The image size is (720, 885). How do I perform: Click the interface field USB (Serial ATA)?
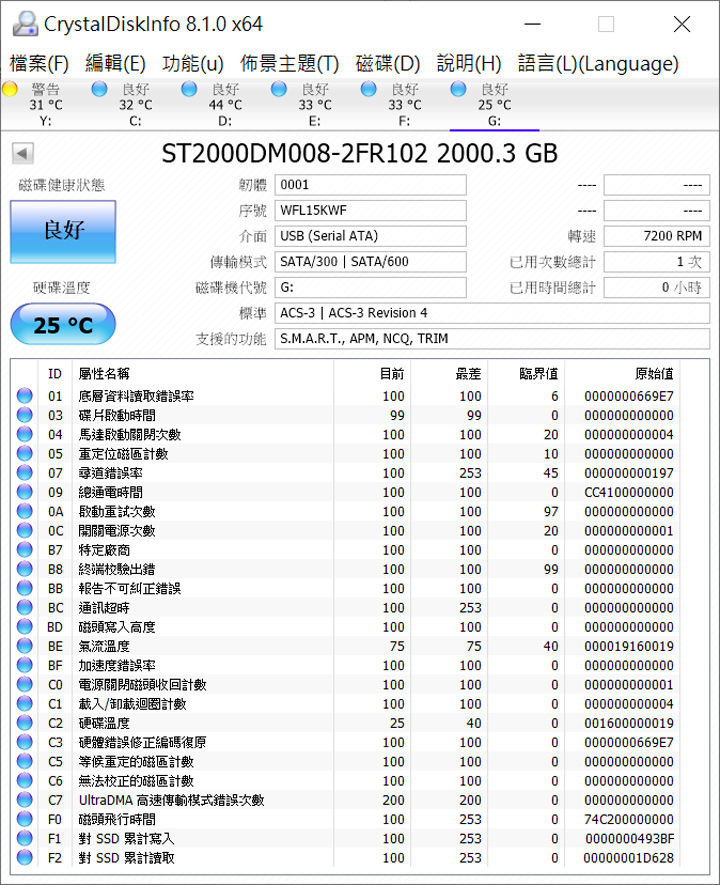pyautogui.click(x=371, y=236)
